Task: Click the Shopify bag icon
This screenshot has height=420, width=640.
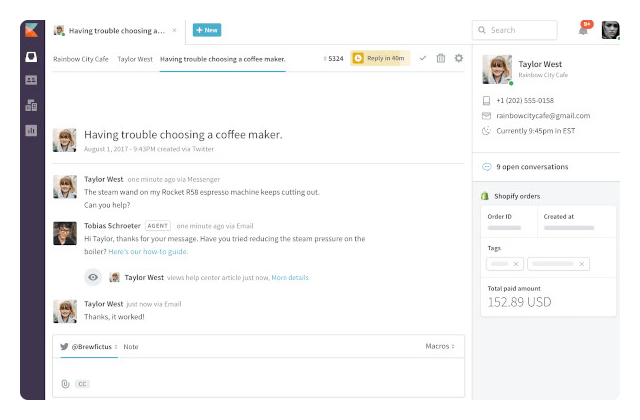Action: point(484,196)
